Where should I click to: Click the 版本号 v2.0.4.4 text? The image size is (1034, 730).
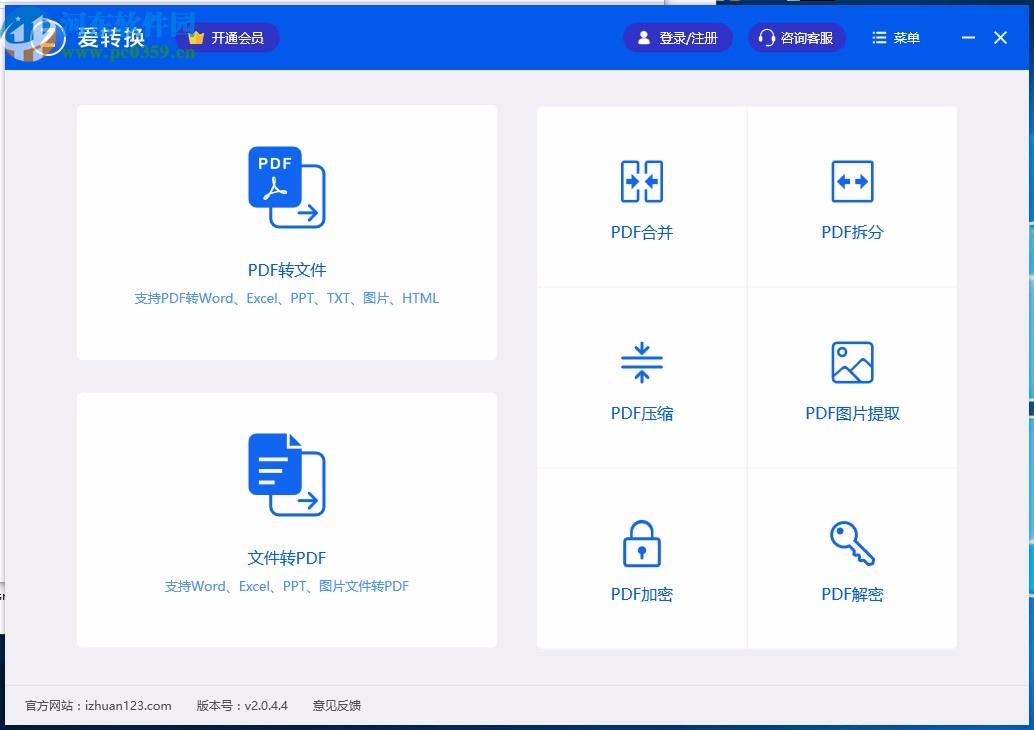tap(241, 705)
